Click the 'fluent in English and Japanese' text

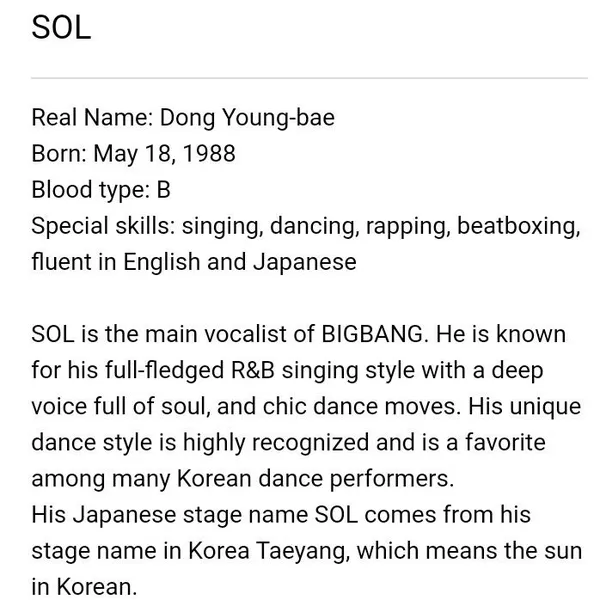click(194, 262)
